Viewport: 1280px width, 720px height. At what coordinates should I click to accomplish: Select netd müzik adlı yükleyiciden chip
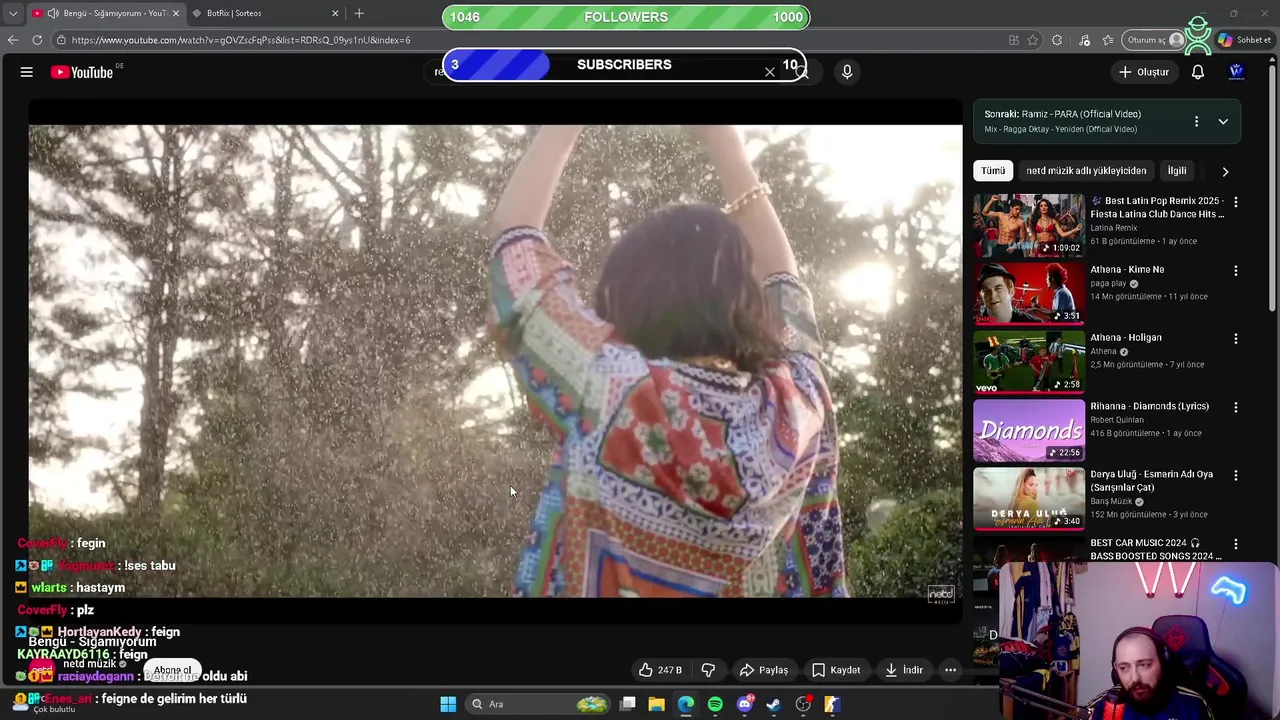pos(1086,171)
